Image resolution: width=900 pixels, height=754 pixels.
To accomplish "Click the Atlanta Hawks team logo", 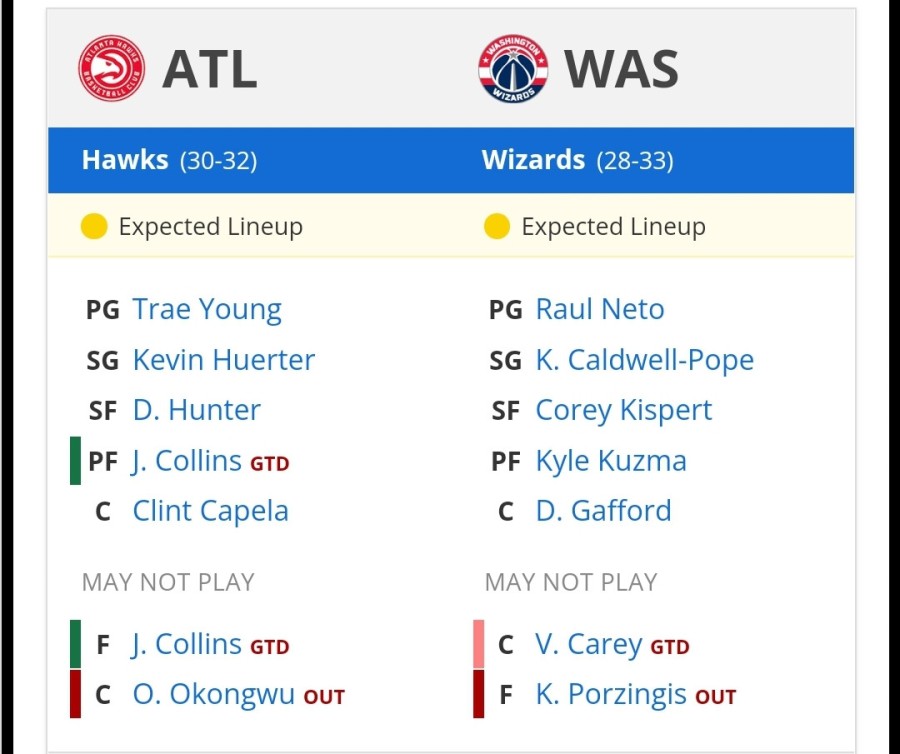I will (x=111, y=68).
